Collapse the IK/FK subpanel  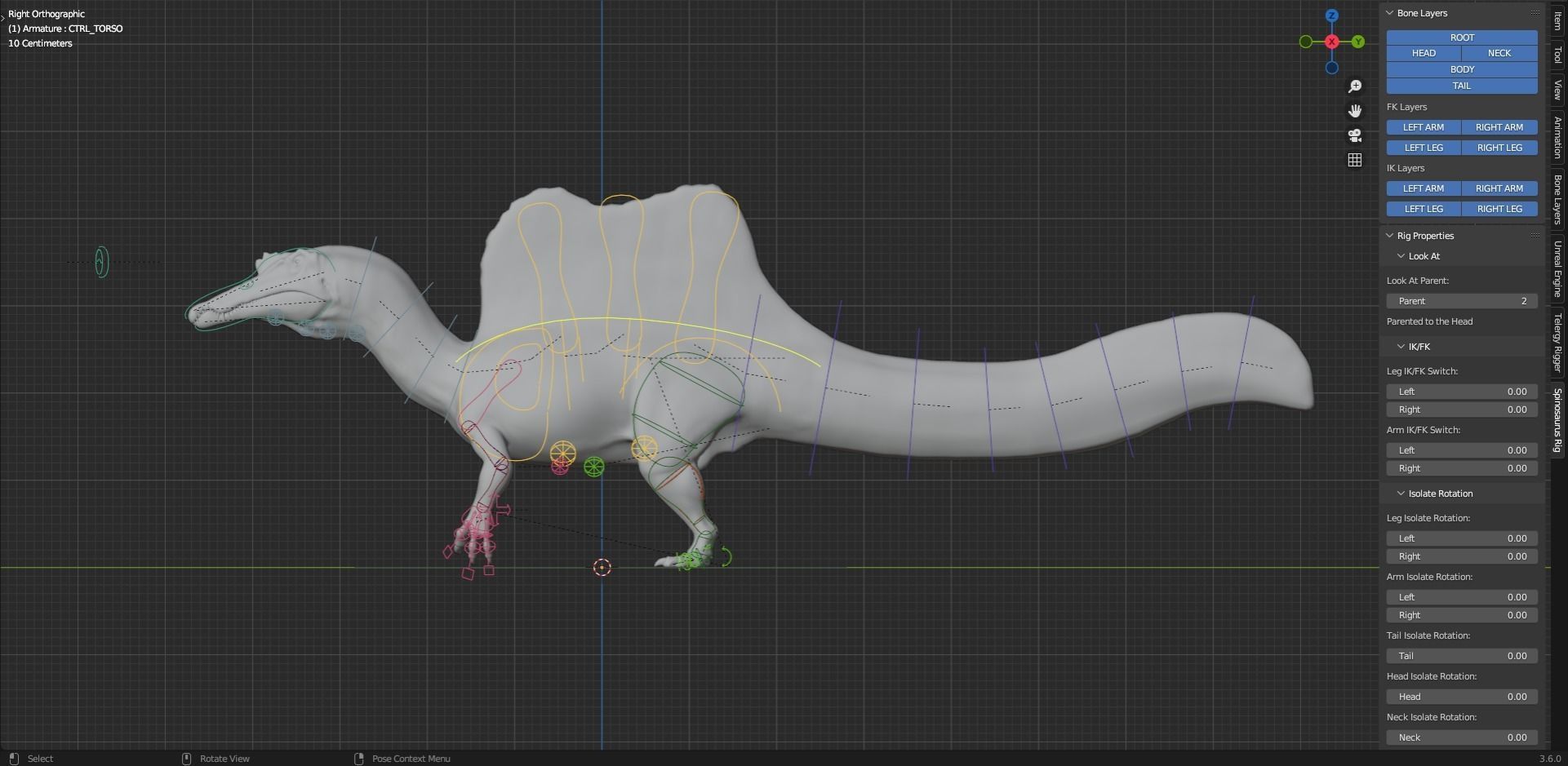pyautogui.click(x=1401, y=347)
